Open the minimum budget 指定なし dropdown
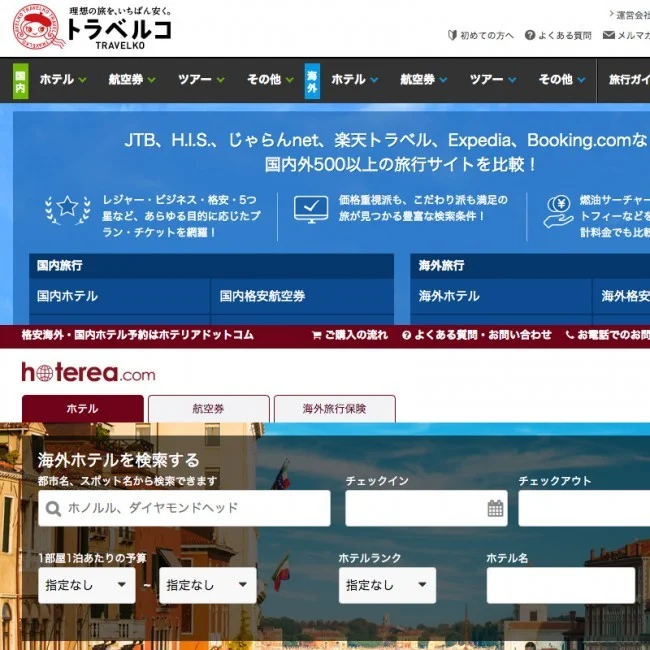 [86, 585]
